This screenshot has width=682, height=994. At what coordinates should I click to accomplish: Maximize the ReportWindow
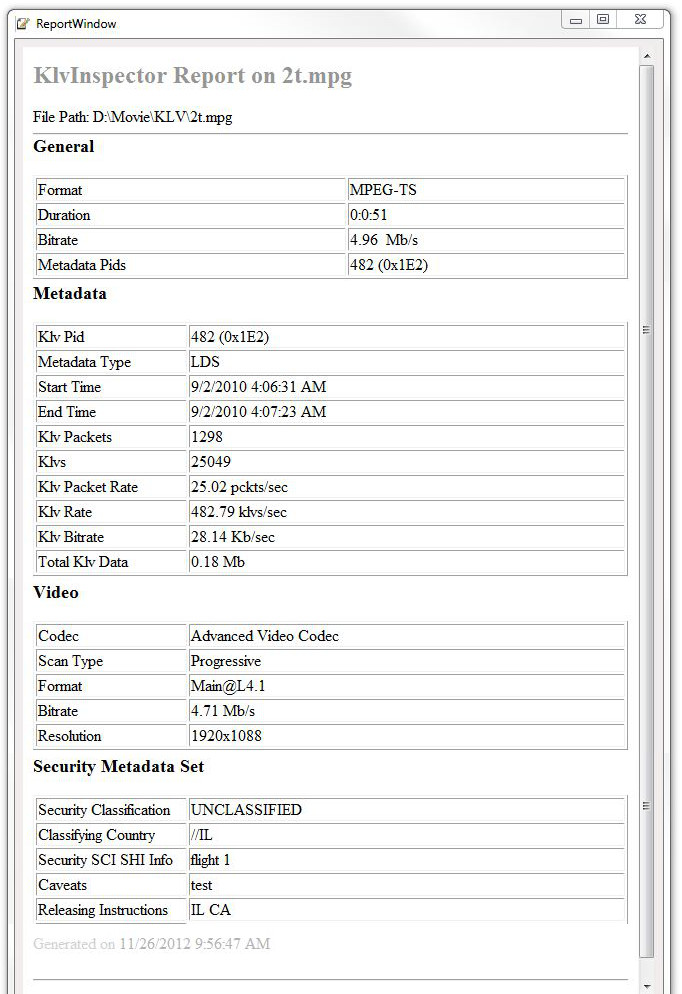point(603,20)
